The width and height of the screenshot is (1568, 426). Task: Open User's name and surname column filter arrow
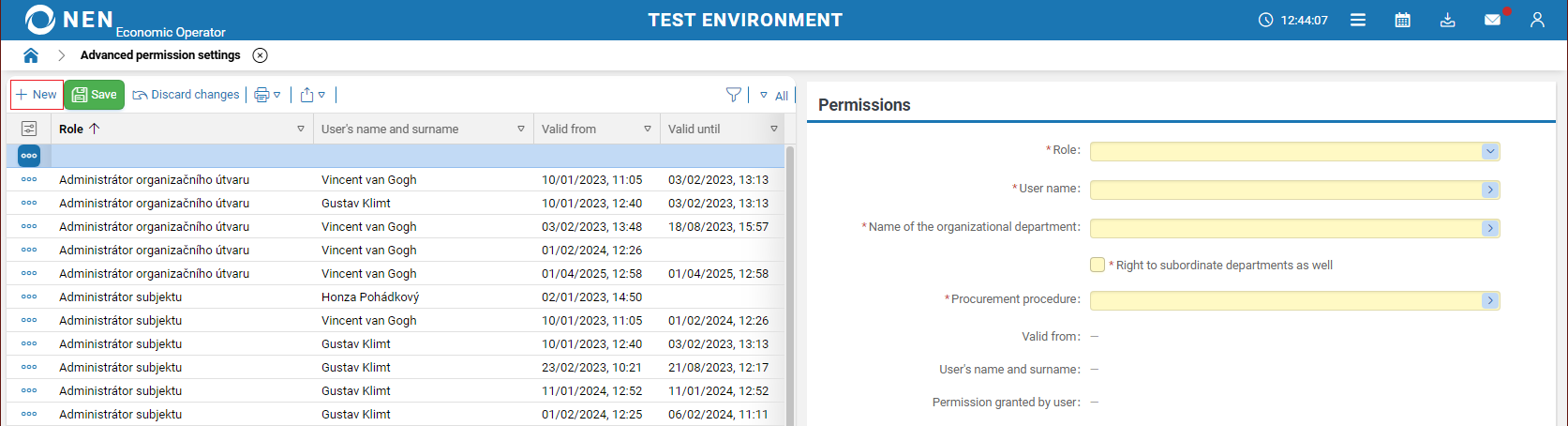tap(521, 129)
